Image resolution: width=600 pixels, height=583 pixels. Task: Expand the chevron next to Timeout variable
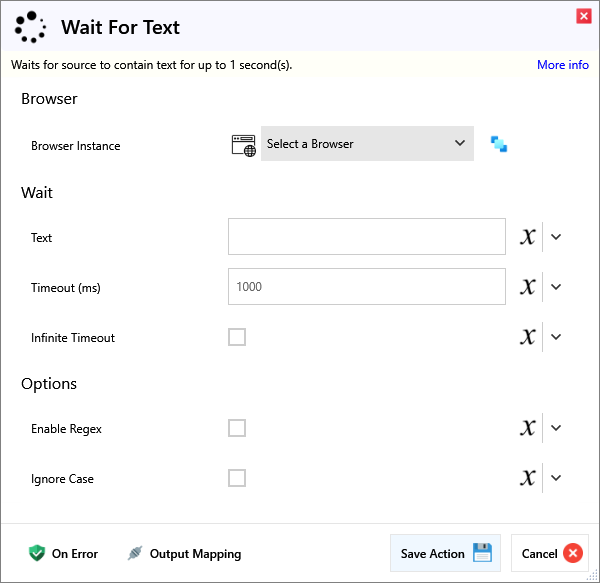(x=557, y=287)
